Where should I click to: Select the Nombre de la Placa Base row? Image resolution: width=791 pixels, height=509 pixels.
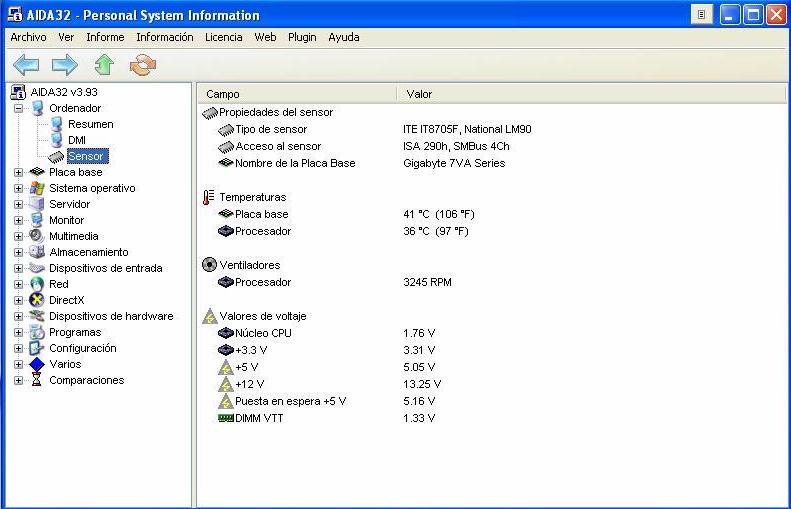tap(492, 163)
